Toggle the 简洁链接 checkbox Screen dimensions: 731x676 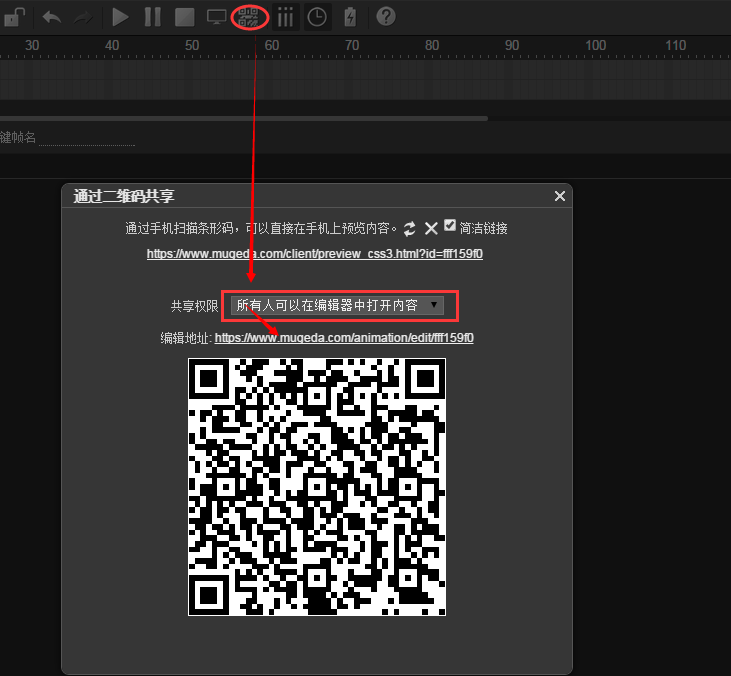click(449, 226)
